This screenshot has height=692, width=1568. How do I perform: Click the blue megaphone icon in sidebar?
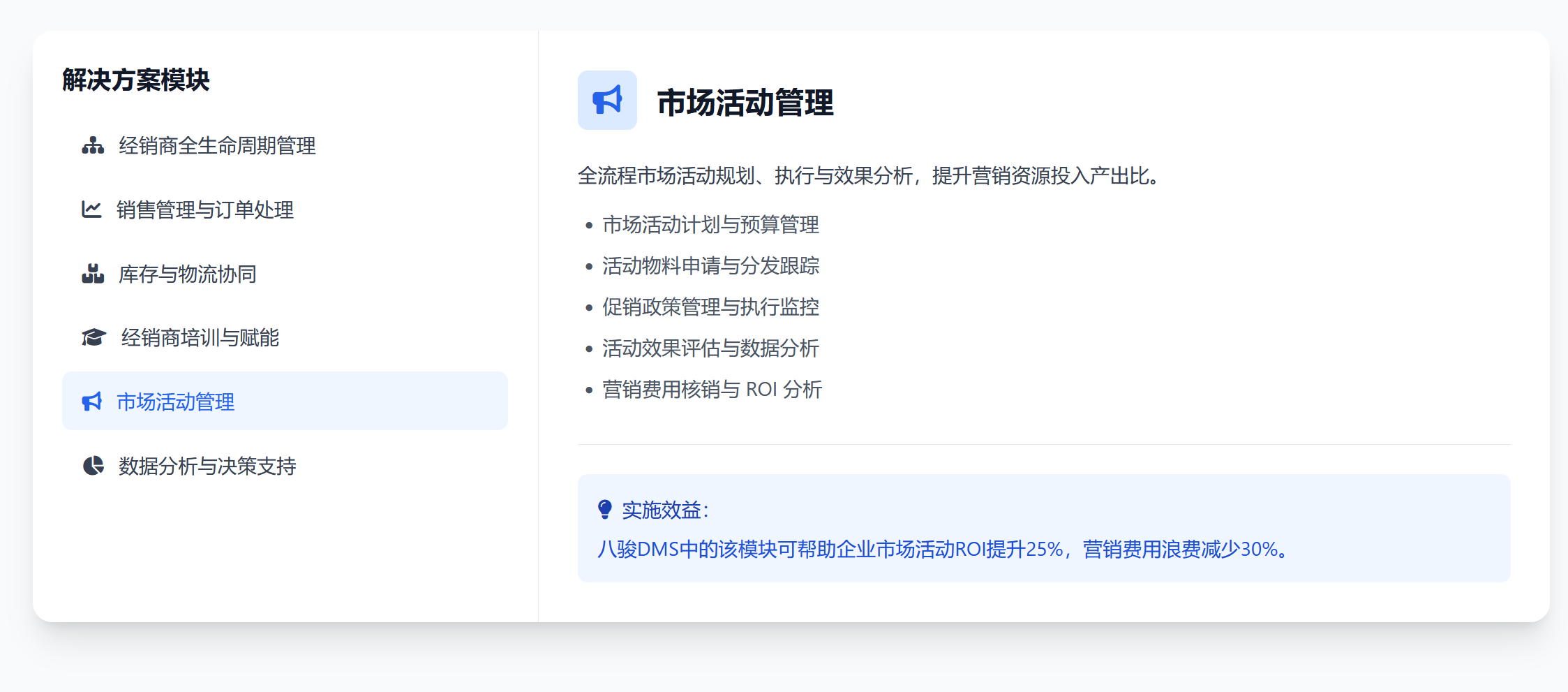[92, 402]
